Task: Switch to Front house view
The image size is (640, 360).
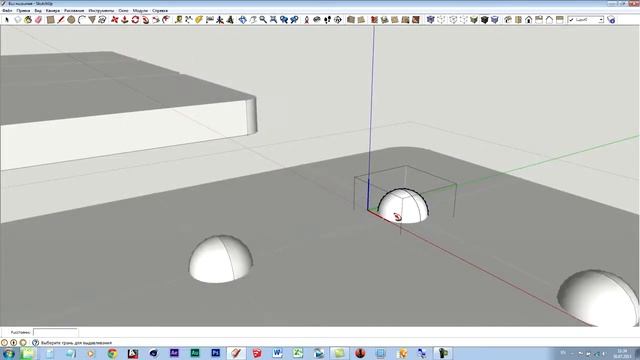Action: coord(529,20)
